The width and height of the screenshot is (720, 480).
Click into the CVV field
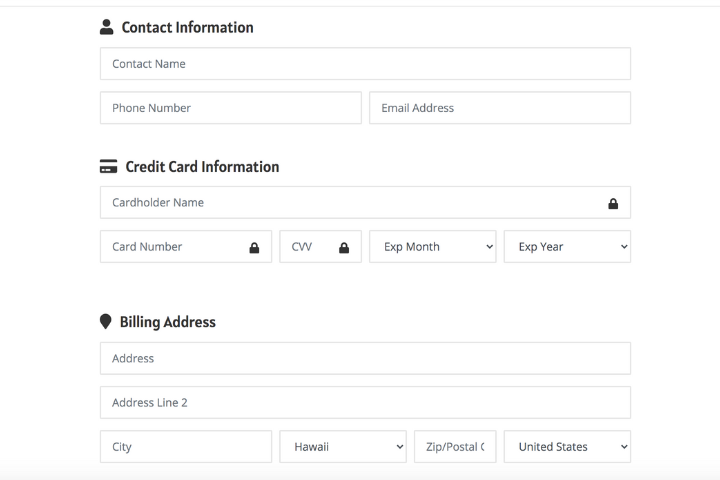(307, 247)
